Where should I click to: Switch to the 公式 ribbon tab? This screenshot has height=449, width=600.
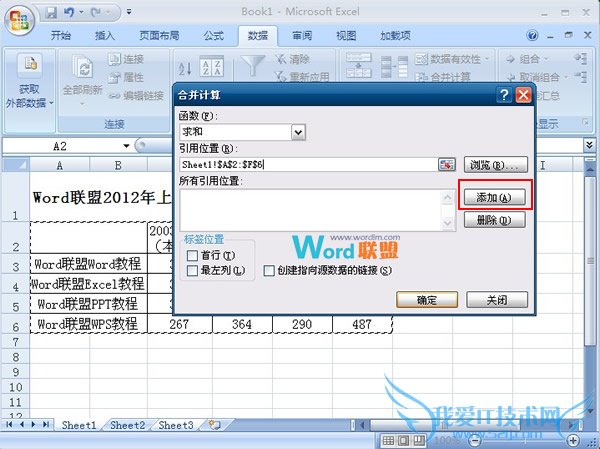point(213,36)
